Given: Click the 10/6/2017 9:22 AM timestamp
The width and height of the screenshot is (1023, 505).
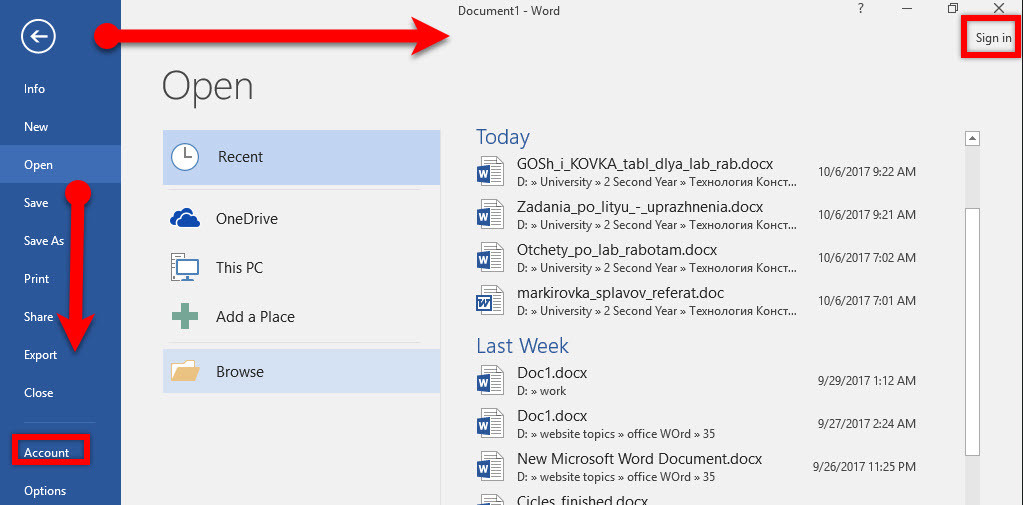Looking at the screenshot, I should point(867,172).
